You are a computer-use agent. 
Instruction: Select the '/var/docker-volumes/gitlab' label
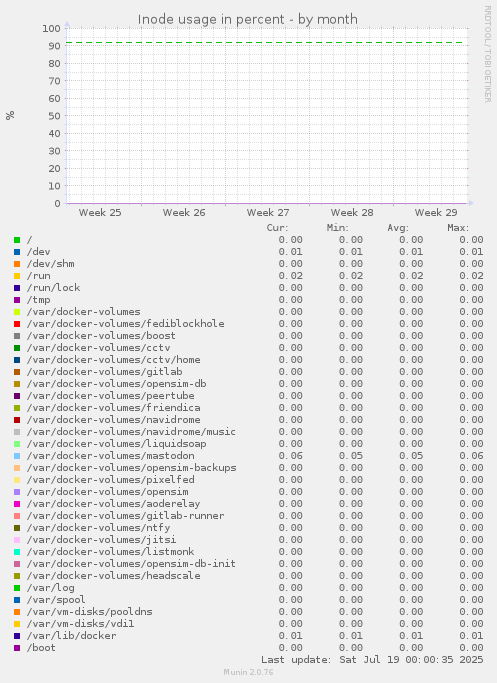105,372
